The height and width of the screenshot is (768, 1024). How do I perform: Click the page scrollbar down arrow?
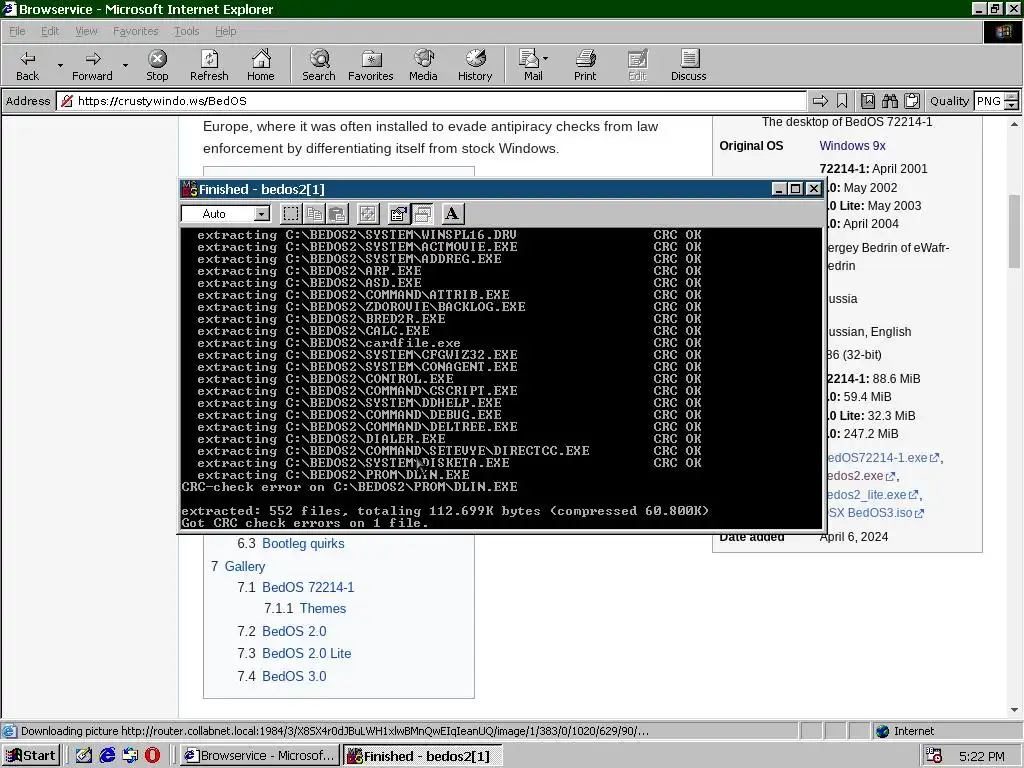point(1014,709)
